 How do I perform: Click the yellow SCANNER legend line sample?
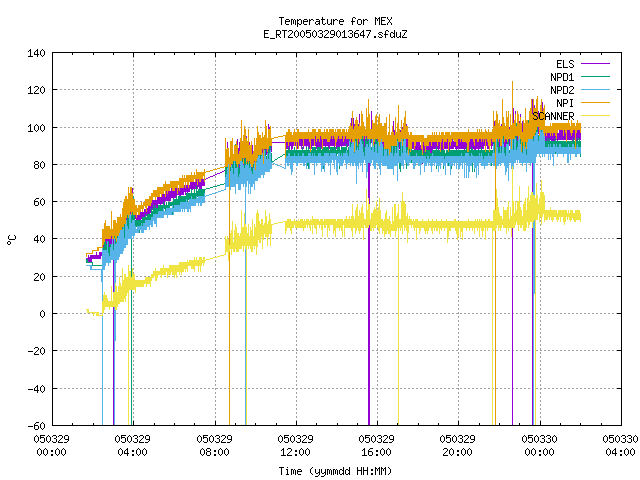coord(595,116)
